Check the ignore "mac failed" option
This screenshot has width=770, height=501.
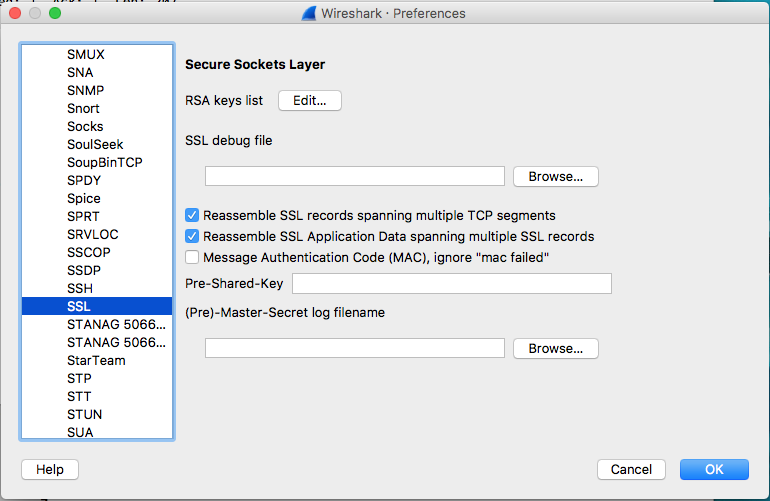[x=193, y=258]
